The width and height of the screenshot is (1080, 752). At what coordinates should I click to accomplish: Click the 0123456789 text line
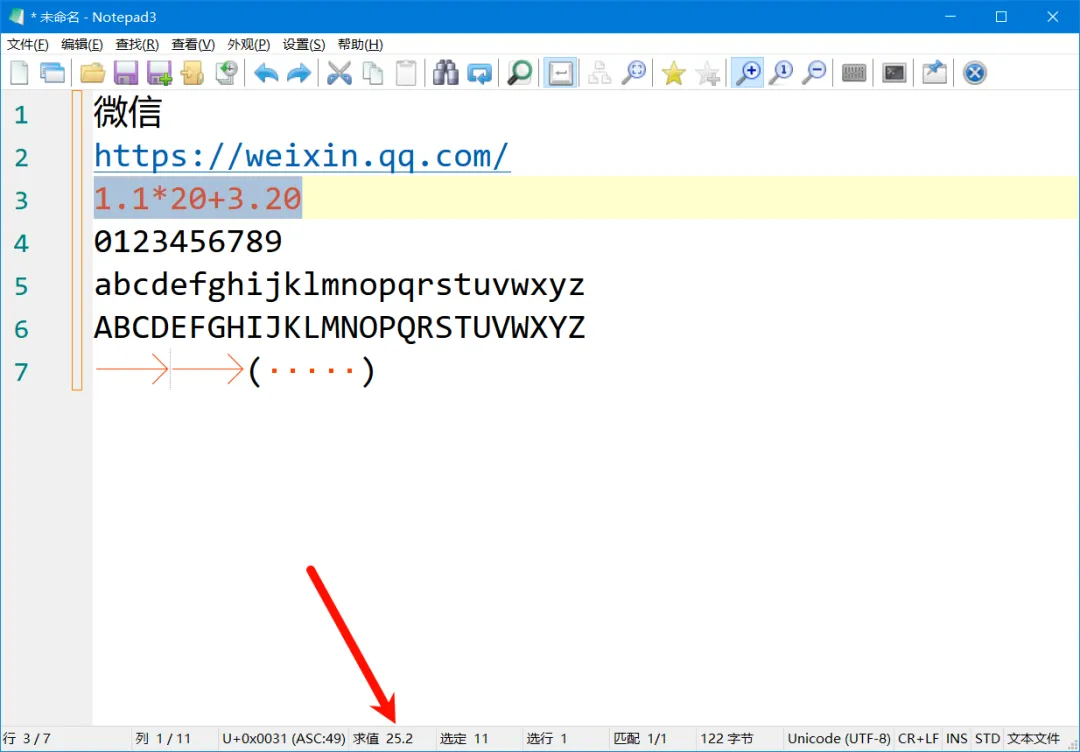point(188,242)
